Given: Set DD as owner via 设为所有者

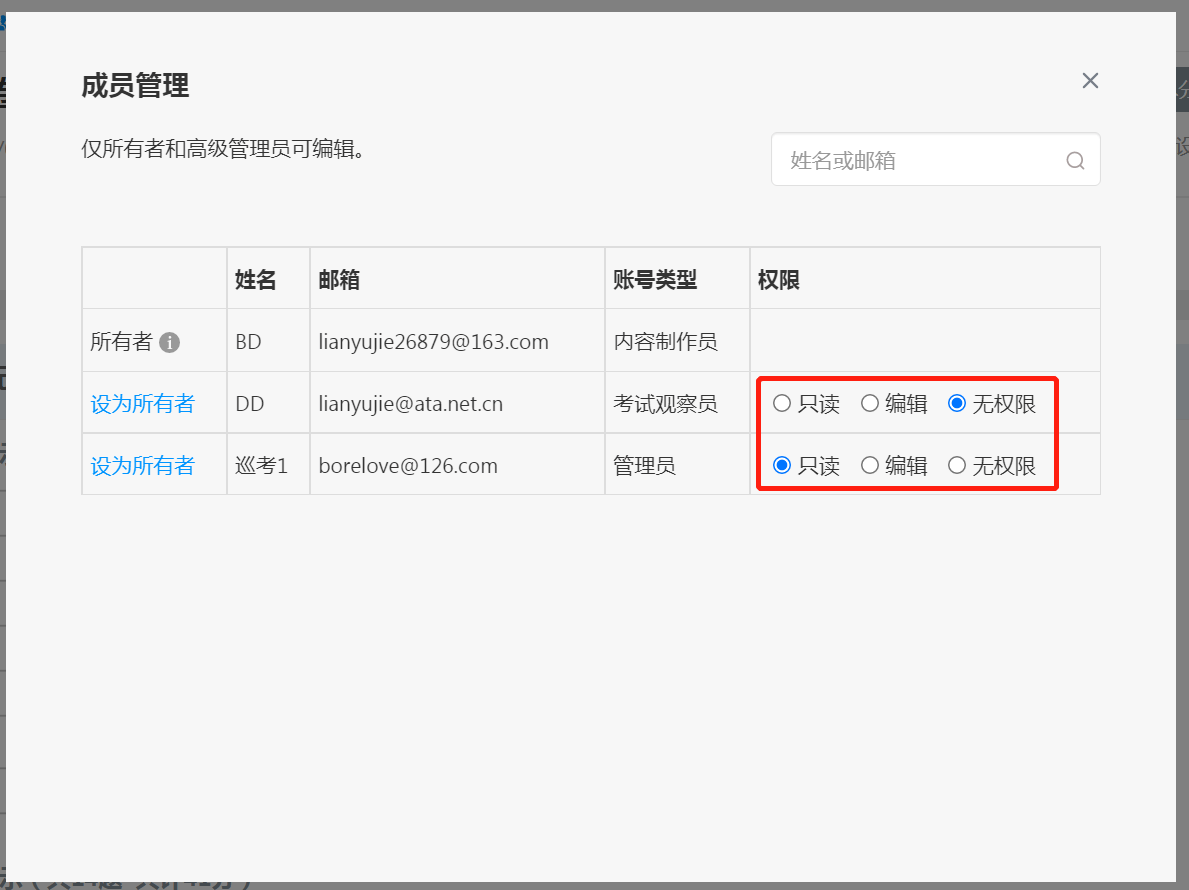Looking at the screenshot, I should pos(143,403).
